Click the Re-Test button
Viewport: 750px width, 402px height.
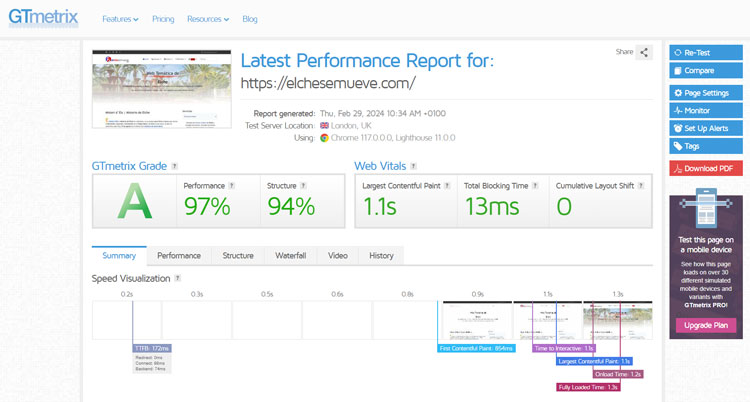(x=706, y=53)
